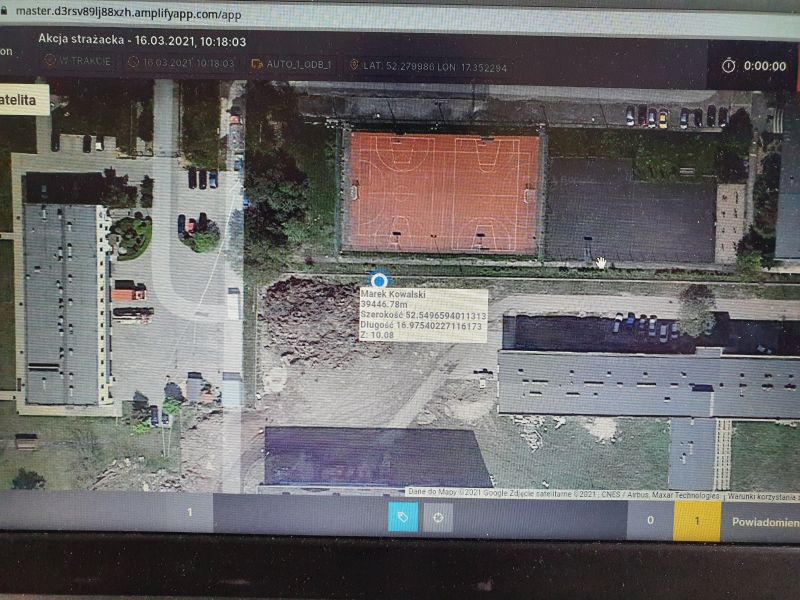Viewport: 800px width, 600px height.
Task: Click the clock icon chip showing 16.03.2021 10:18:03
Action: point(133,63)
